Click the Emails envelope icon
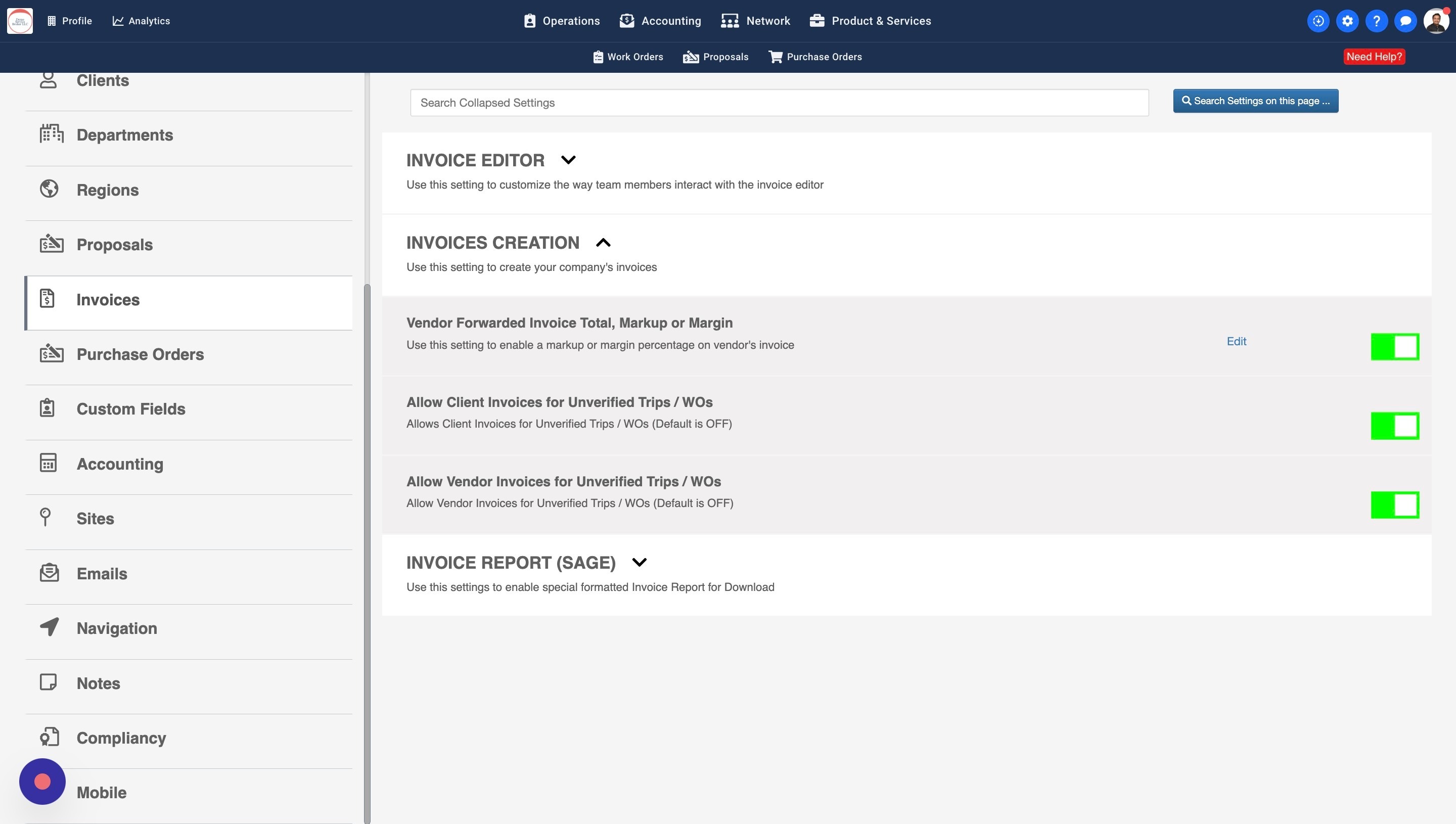The height and width of the screenshot is (824, 1456). [x=49, y=572]
